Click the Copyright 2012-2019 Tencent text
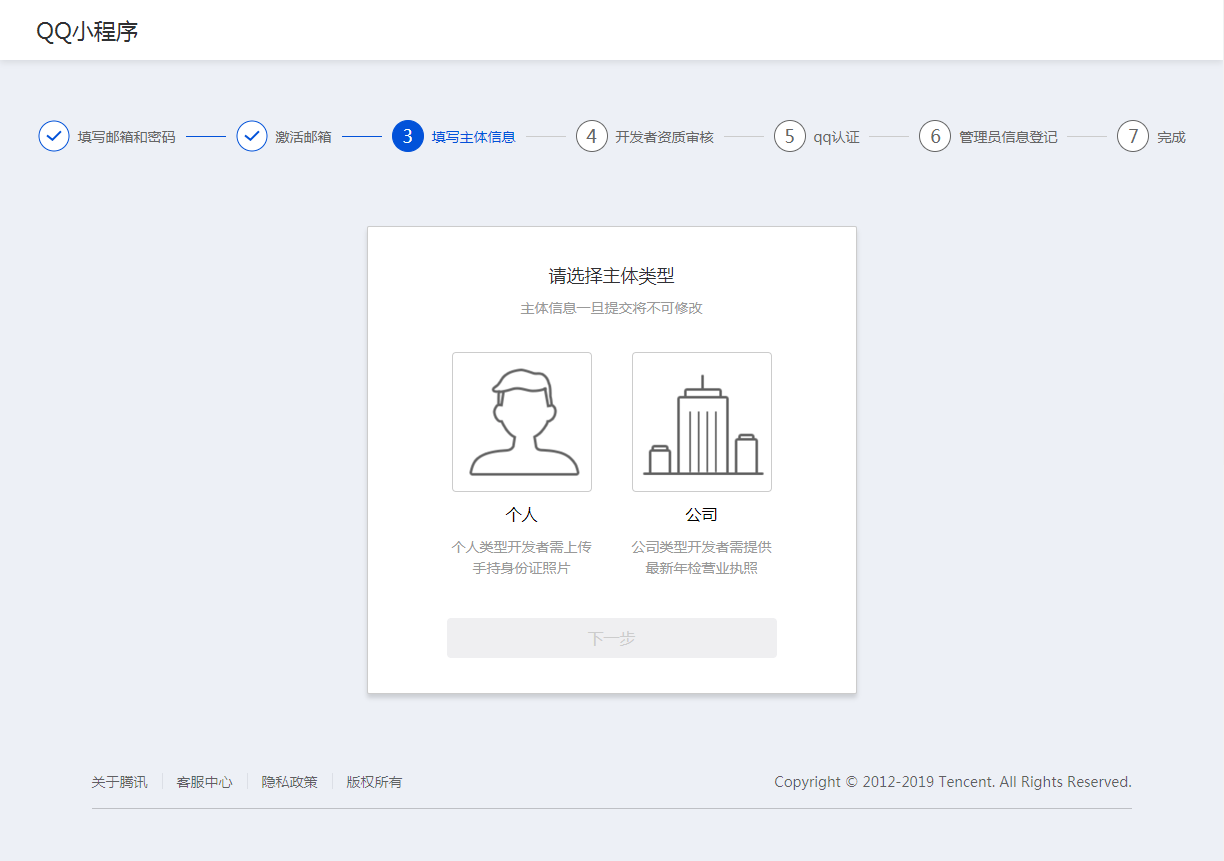The width and height of the screenshot is (1224, 861). pyautogui.click(x=953, y=782)
